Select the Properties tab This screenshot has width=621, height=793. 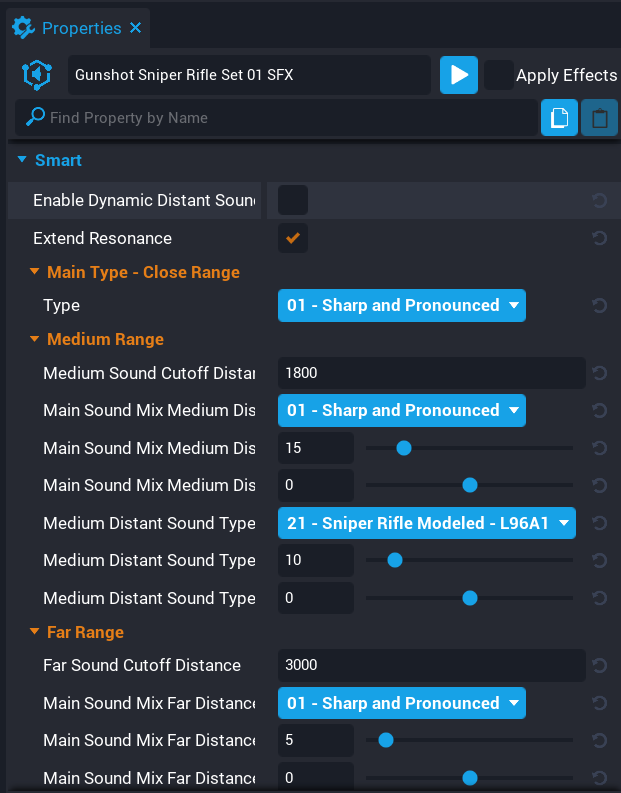click(70, 28)
